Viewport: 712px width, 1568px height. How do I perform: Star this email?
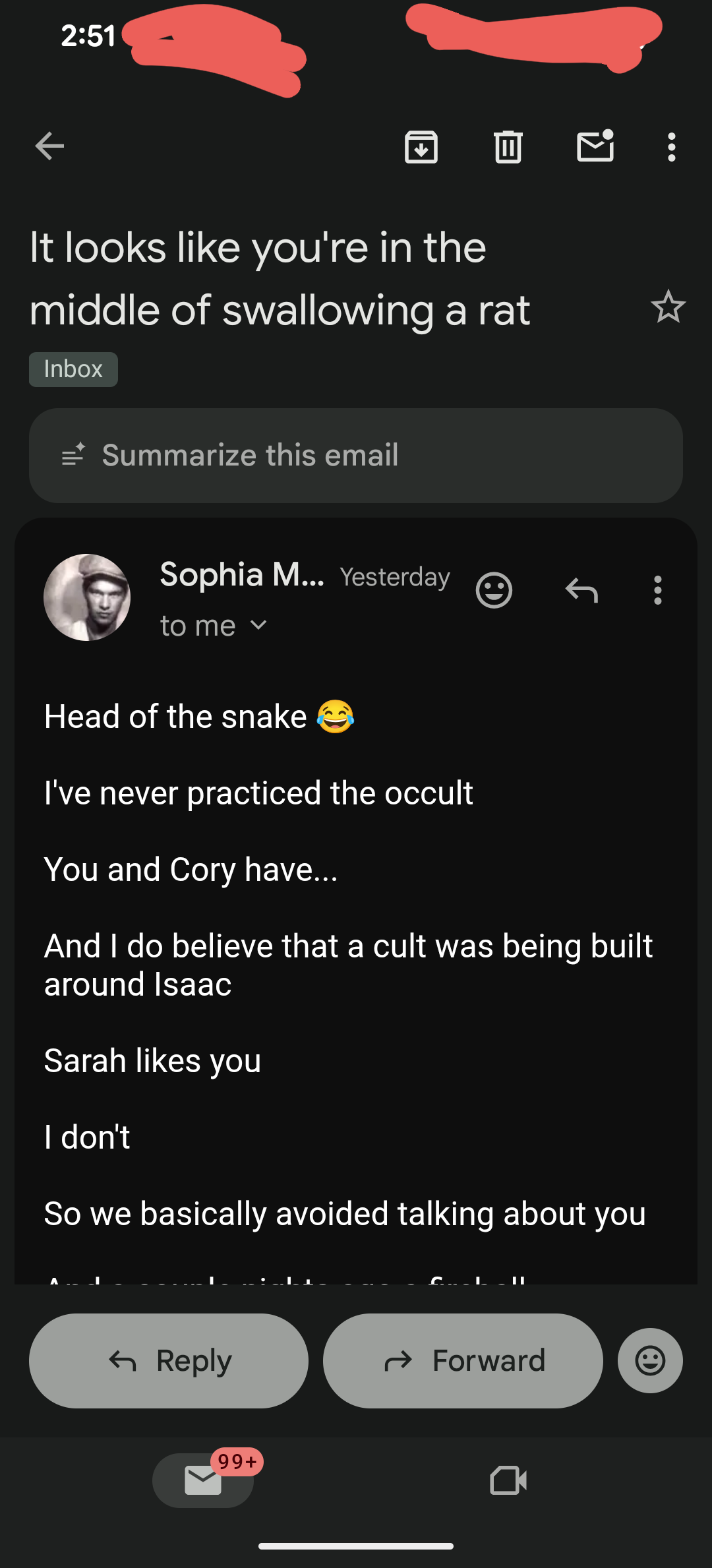668,307
